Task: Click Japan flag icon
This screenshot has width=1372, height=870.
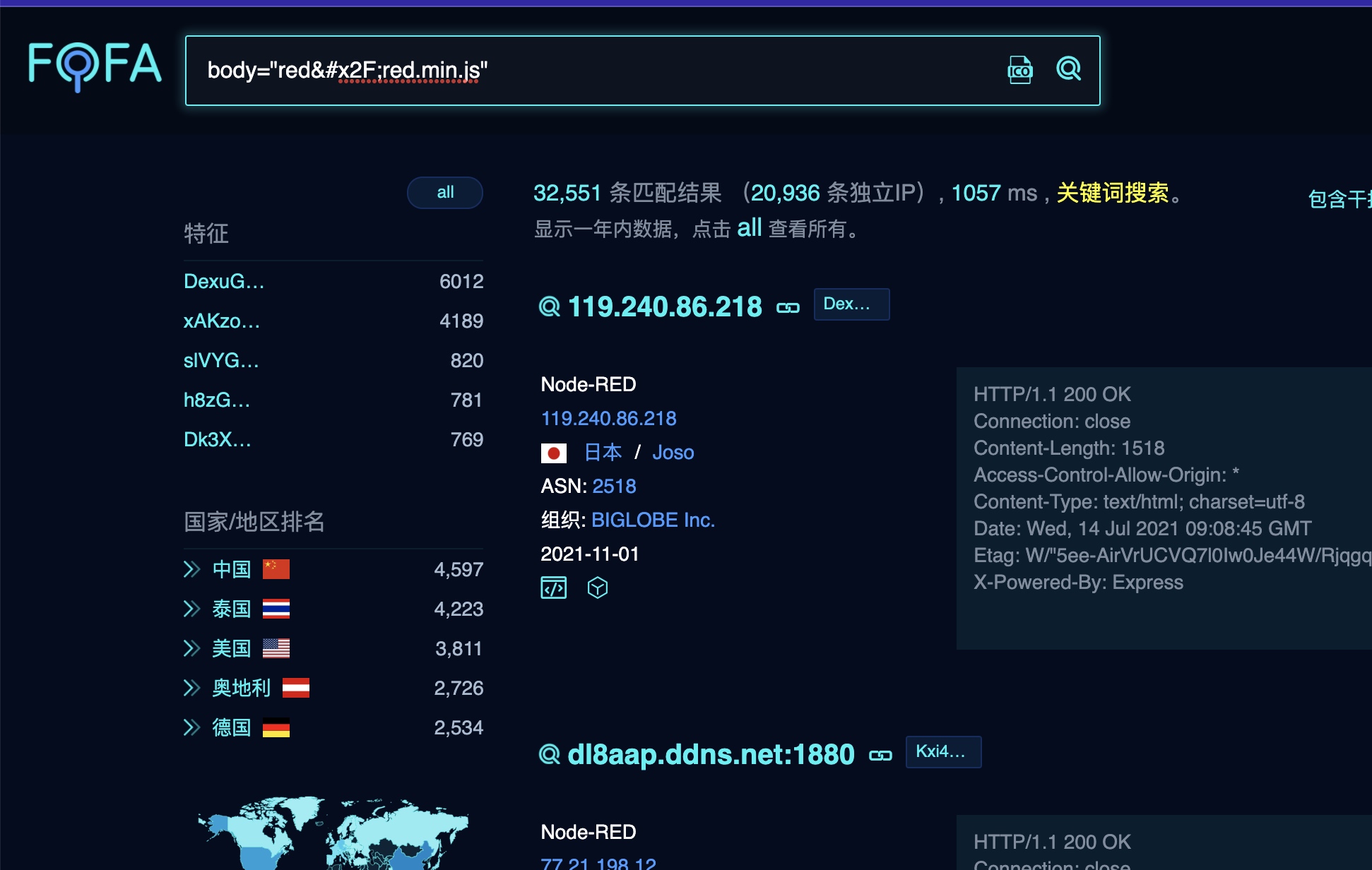Action: (x=553, y=453)
